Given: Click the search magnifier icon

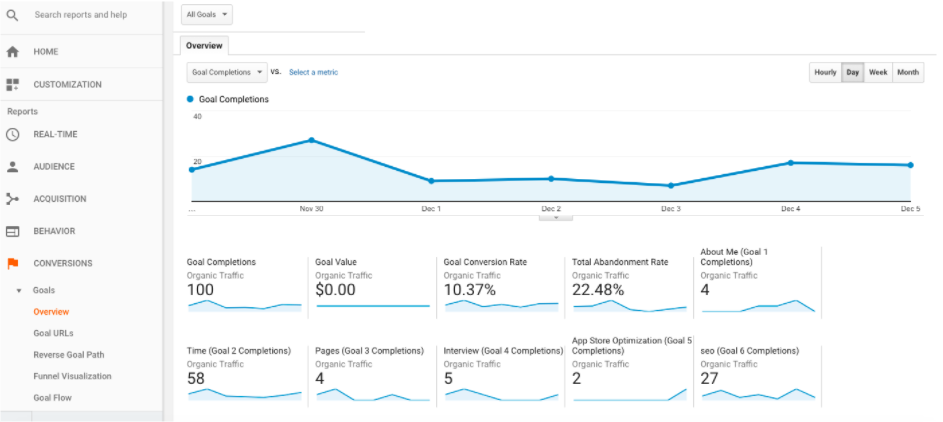Looking at the screenshot, I should point(13,16).
